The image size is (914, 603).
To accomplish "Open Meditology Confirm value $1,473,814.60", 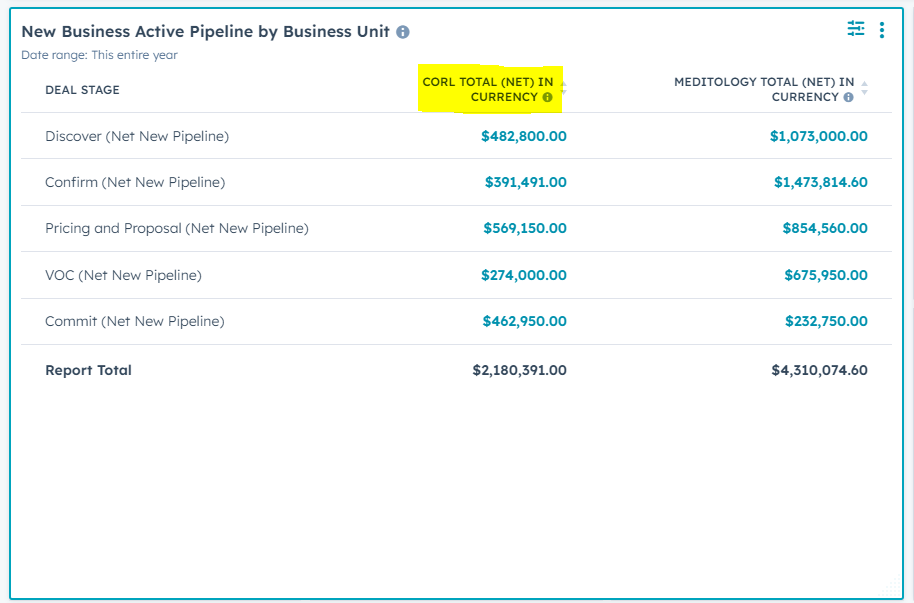I will 820,182.
